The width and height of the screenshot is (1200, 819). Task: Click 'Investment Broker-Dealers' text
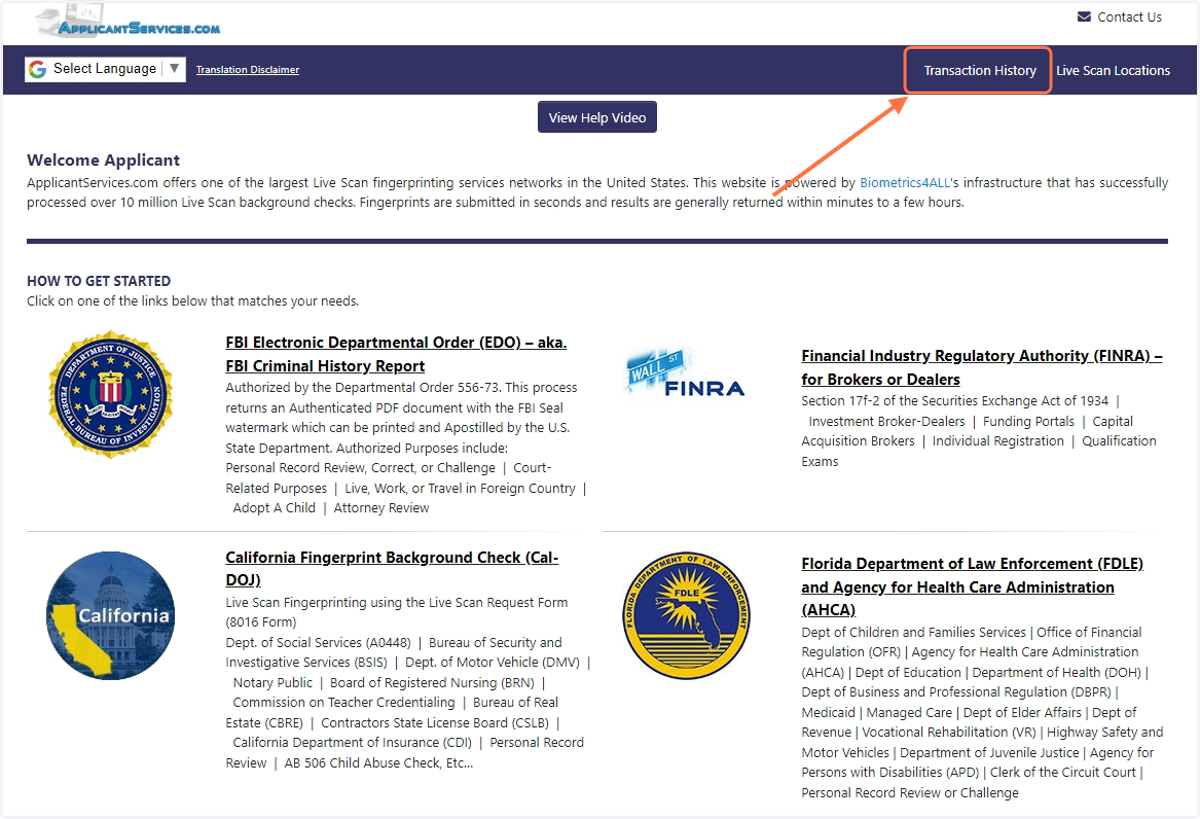887,422
